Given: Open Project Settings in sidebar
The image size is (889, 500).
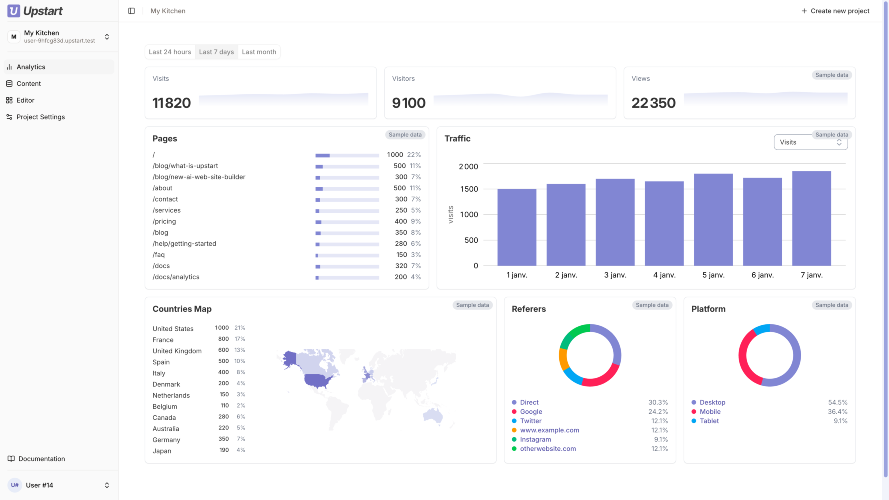Looking at the screenshot, I should [x=59, y=117].
